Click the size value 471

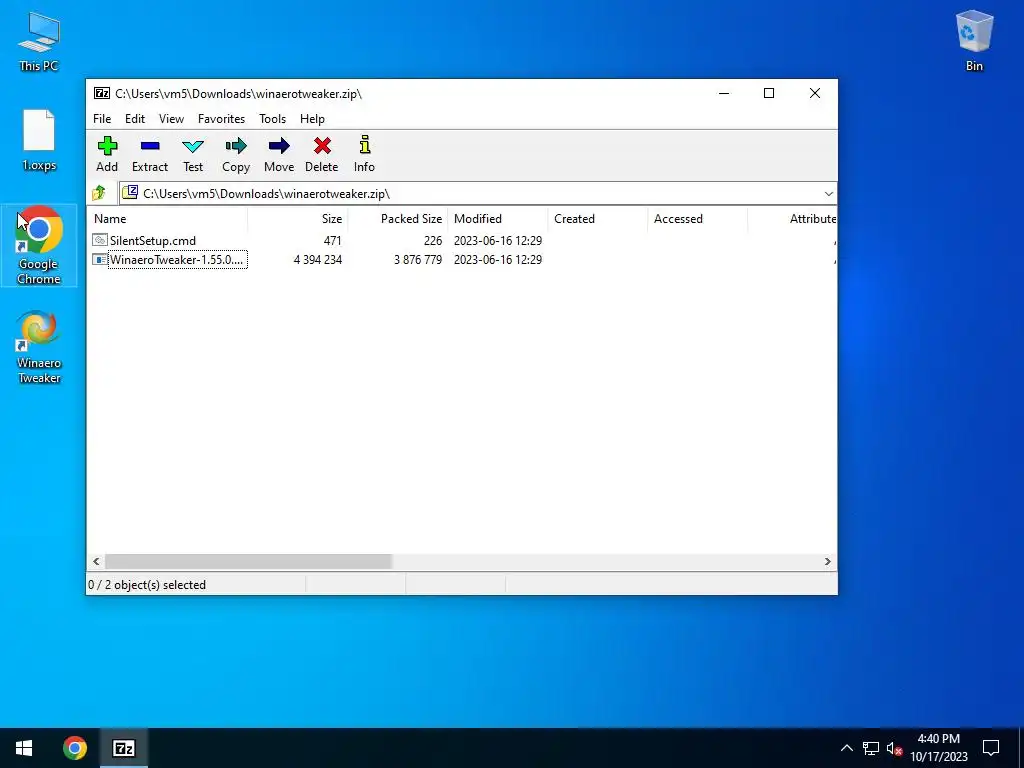coord(332,240)
